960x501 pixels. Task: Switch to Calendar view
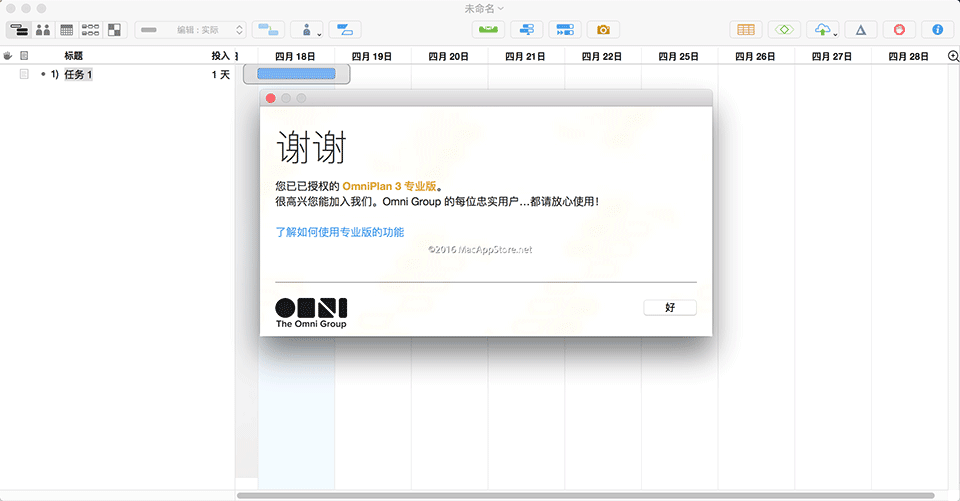[x=67, y=30]
